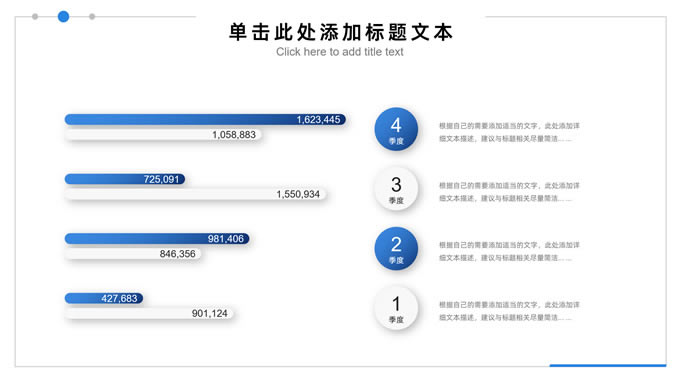The height and width of the screenshot is (383, 680).
Task: Select the white quarter 3 circle
Action: coord(396,189)
